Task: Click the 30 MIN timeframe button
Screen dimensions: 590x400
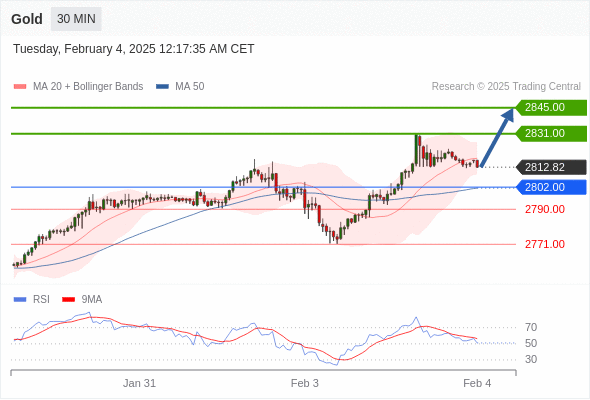Action: click(76, 19)
